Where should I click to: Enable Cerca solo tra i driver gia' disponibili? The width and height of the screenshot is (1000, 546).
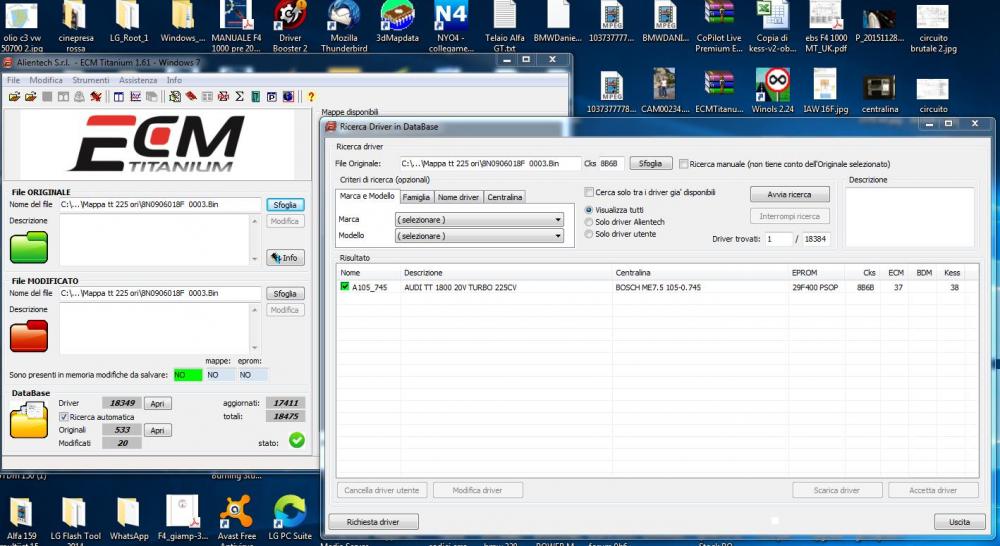(x=589, y=192)
